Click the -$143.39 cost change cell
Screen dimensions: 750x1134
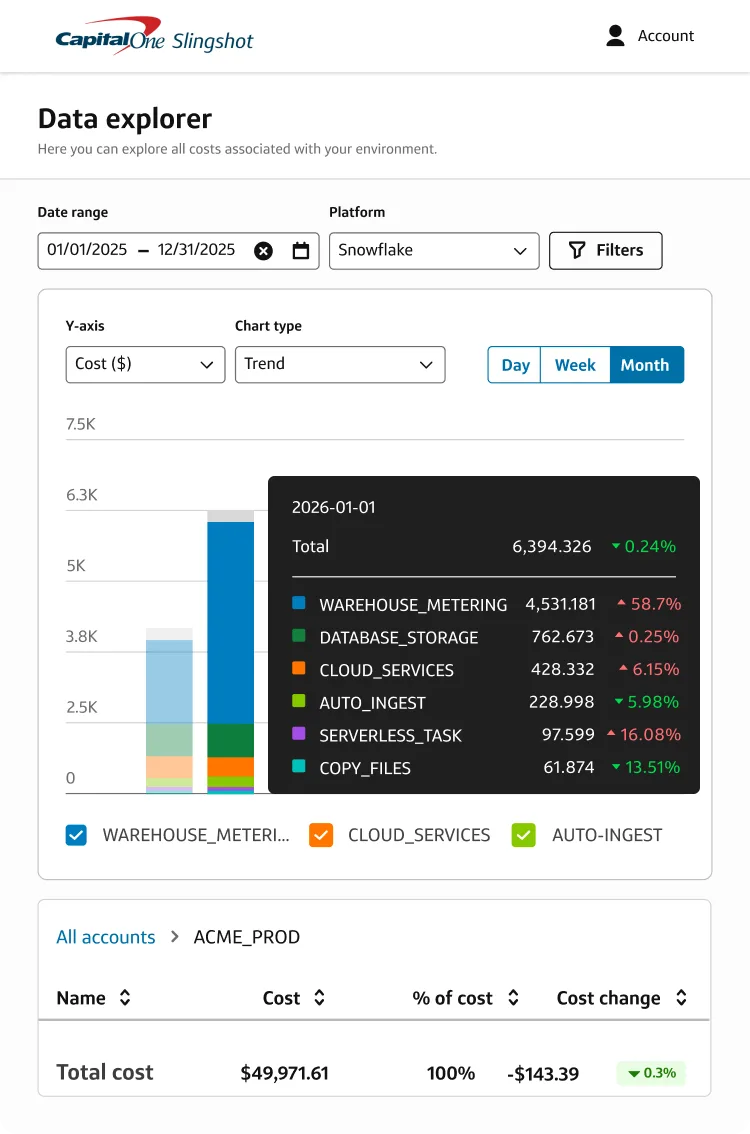543,1074
